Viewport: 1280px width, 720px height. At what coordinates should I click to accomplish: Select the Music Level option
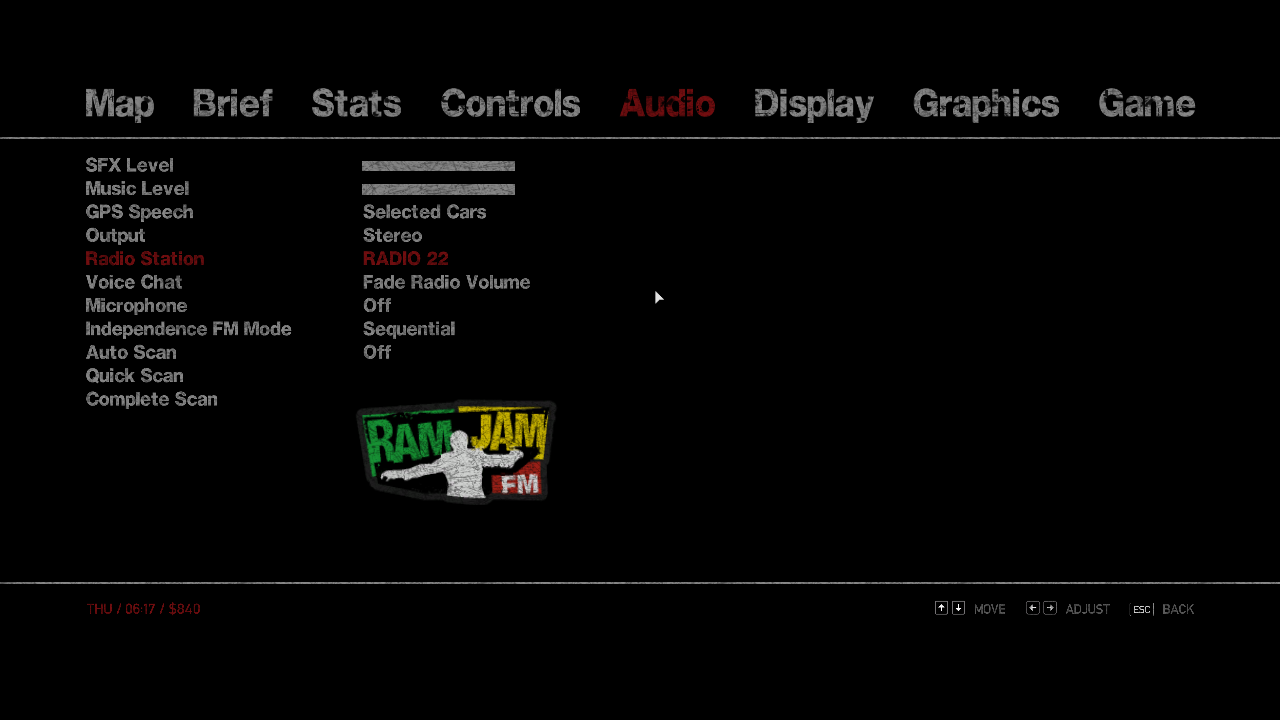coord(137,189)
